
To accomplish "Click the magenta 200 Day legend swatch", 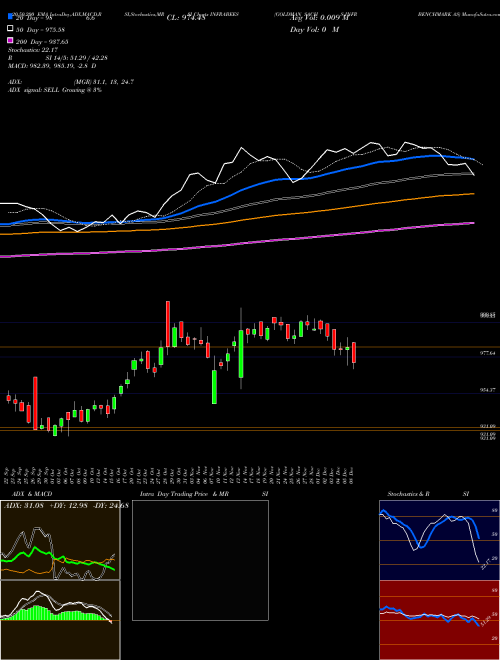I will tap(10, 40).
